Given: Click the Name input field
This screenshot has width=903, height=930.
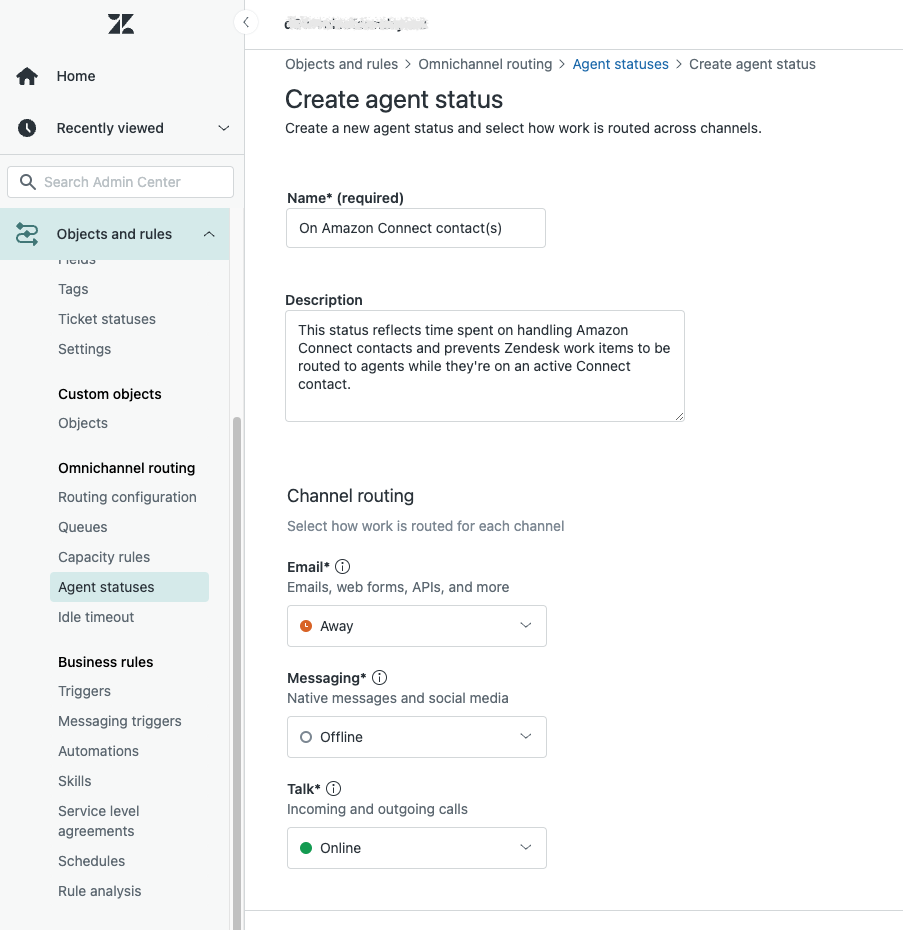Looking at the screenshot, I should [416, 228].
